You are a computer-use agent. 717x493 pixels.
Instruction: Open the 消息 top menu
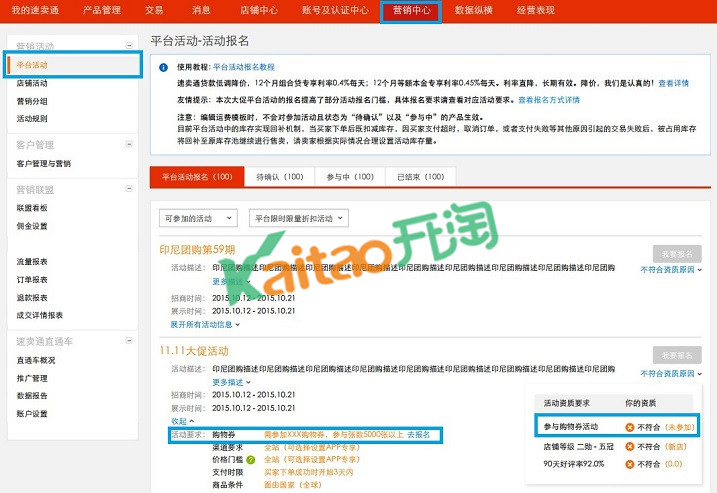click(201, 10)
